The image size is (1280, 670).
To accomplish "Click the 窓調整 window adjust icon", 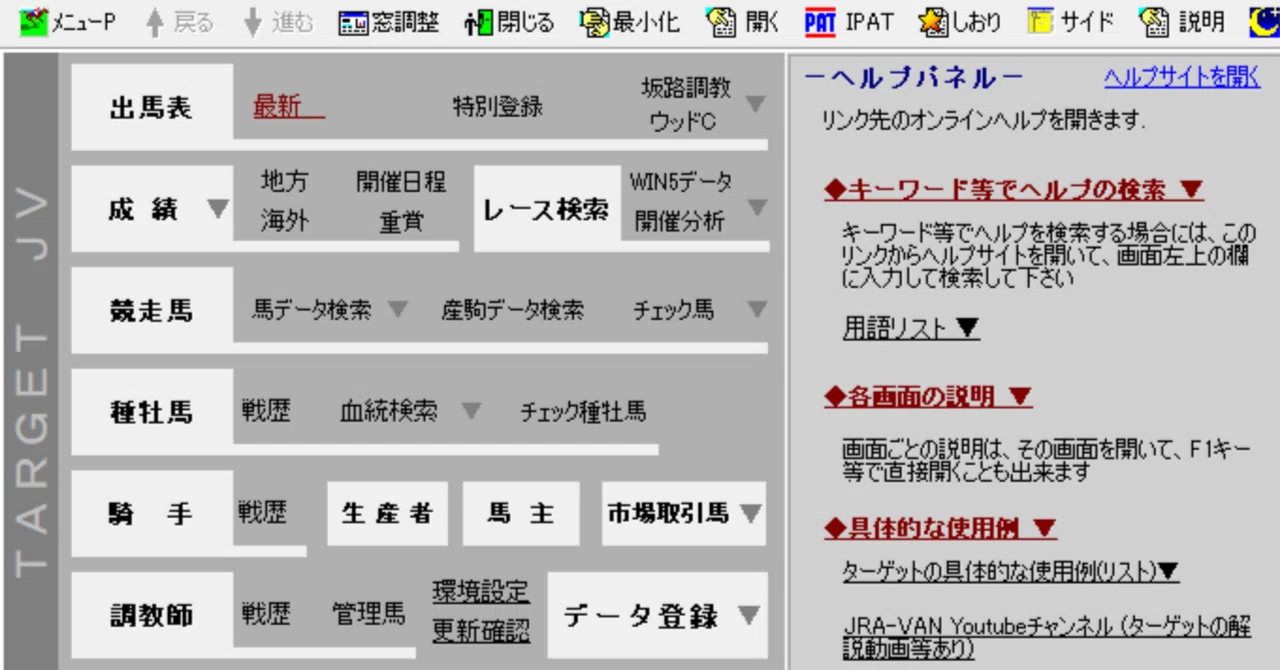I will pos(389,22).
